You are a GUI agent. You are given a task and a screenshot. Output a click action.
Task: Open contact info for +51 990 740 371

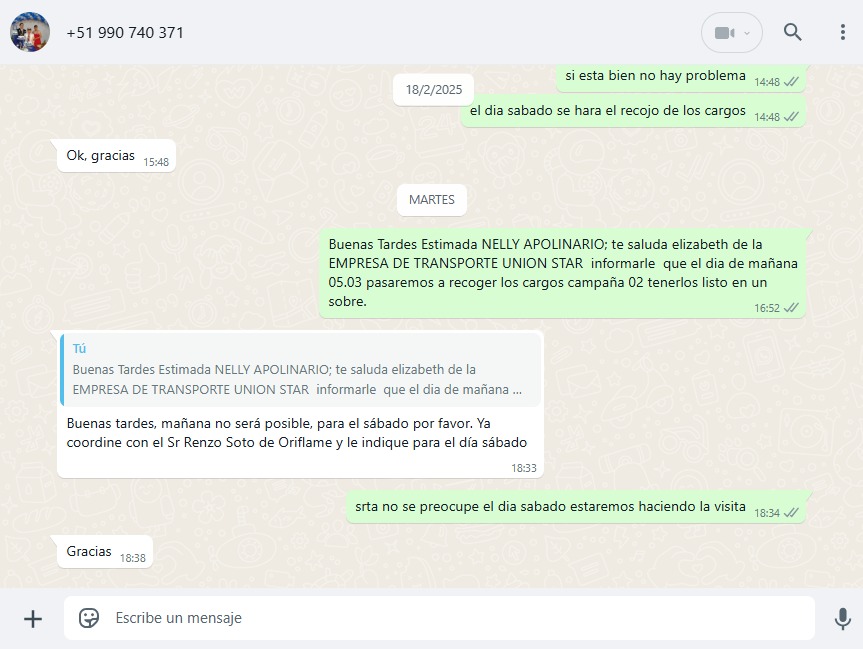click(125, 32)
